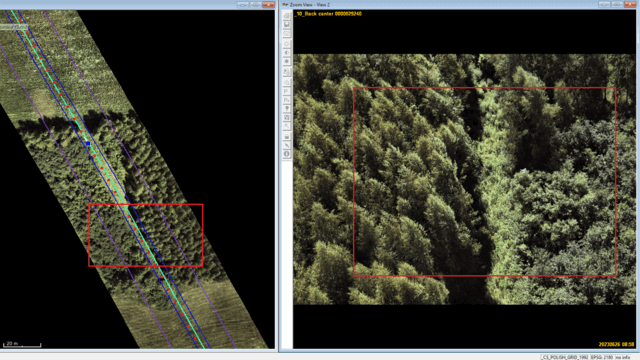Close the left map view window
640x360 pixels.
[269, 4]
